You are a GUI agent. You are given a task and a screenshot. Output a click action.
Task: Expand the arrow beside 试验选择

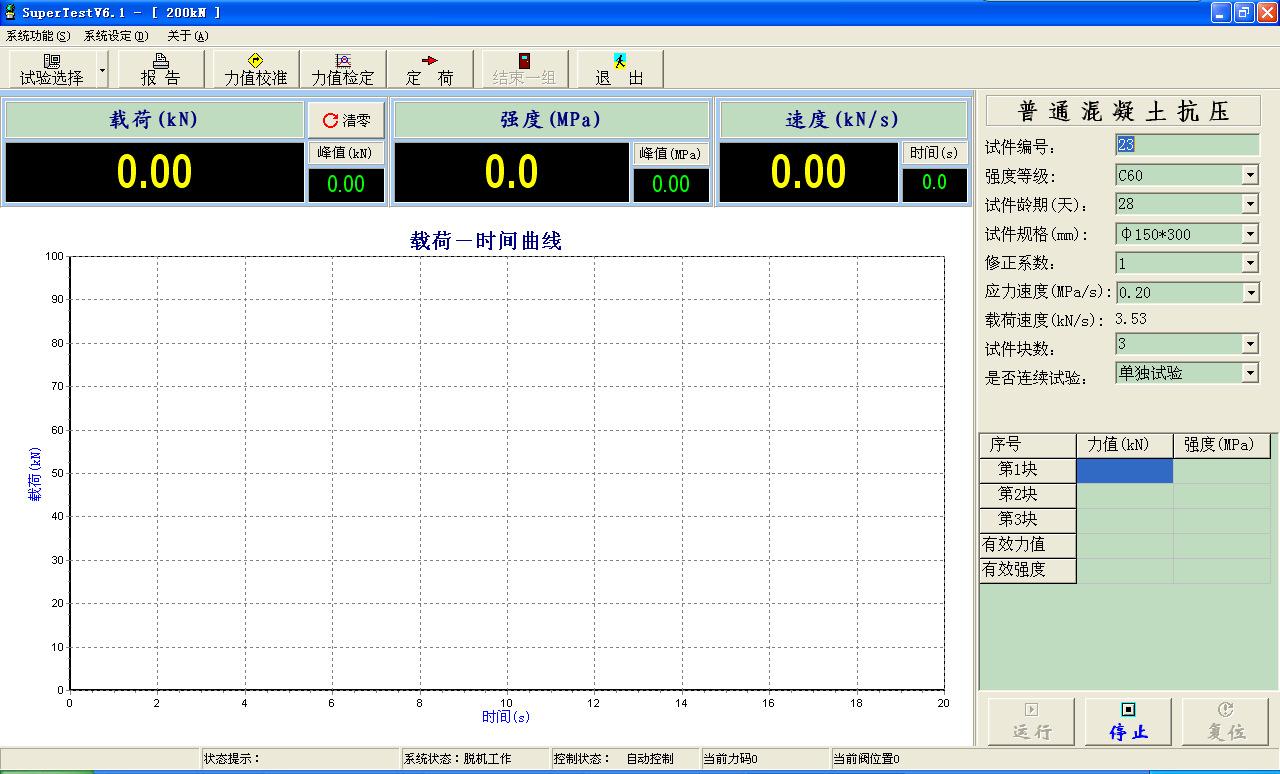click(103, 70)
